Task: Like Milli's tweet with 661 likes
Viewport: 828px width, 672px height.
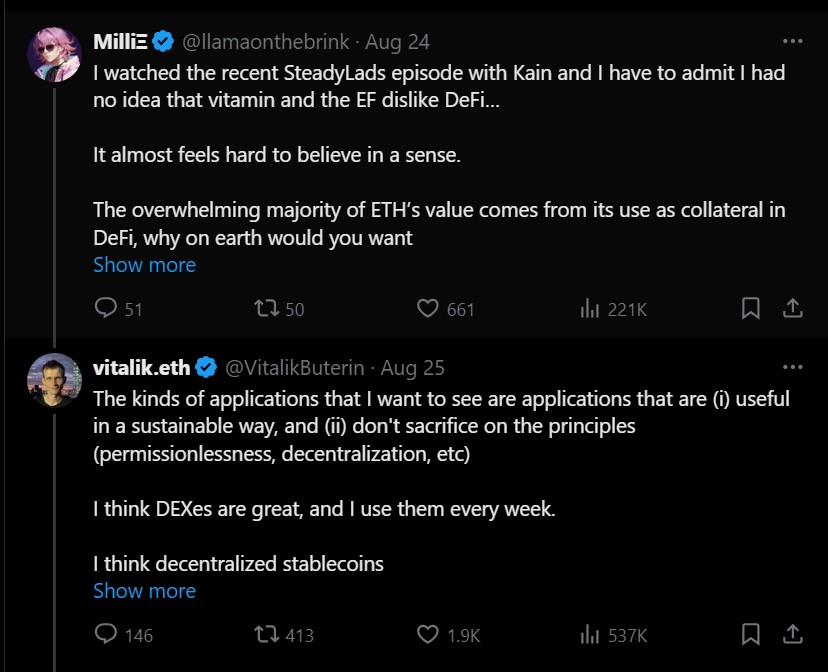Action: (x=429, y=309)
